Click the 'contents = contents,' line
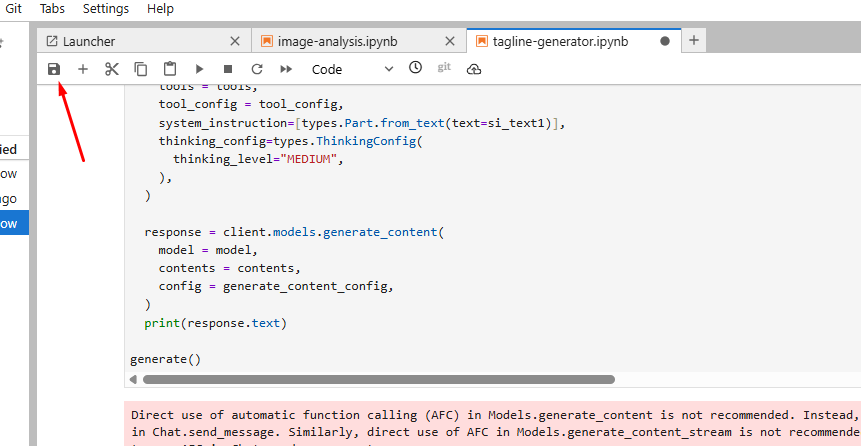861x446 pixels. tap(230, 268)
